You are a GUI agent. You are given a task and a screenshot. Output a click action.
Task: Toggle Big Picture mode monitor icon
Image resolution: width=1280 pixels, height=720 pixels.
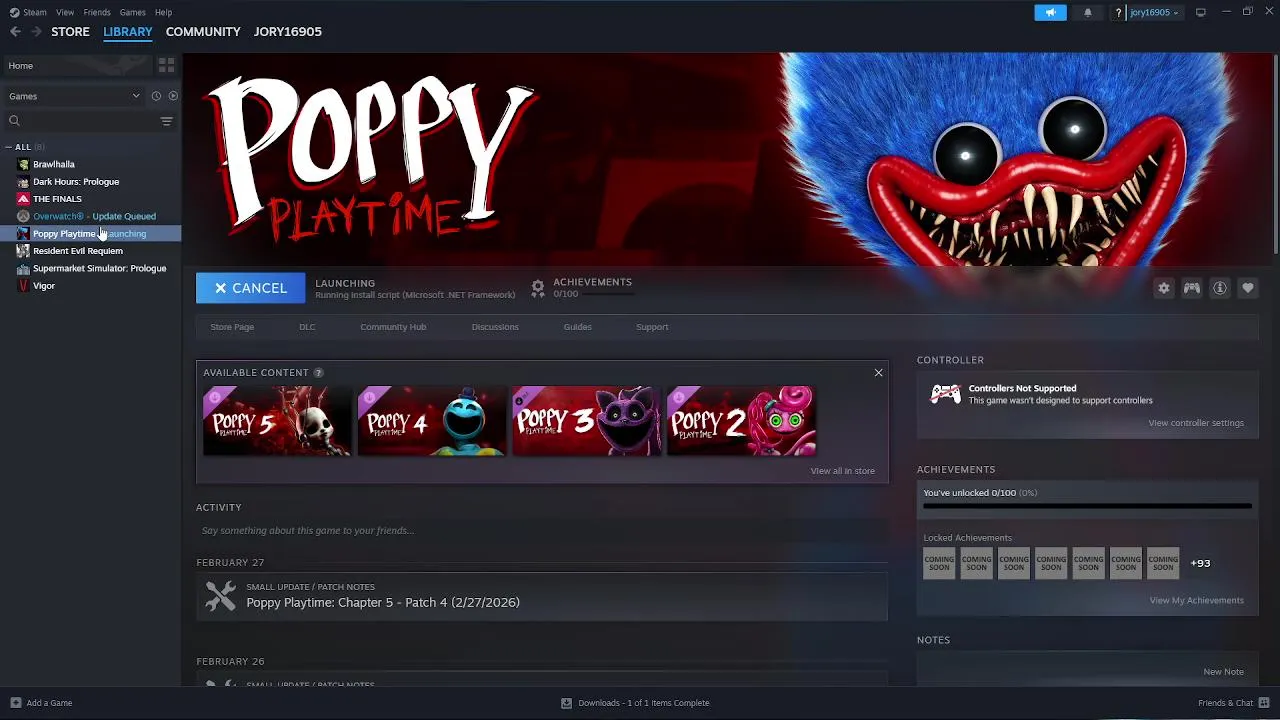tap(1200, 12)
